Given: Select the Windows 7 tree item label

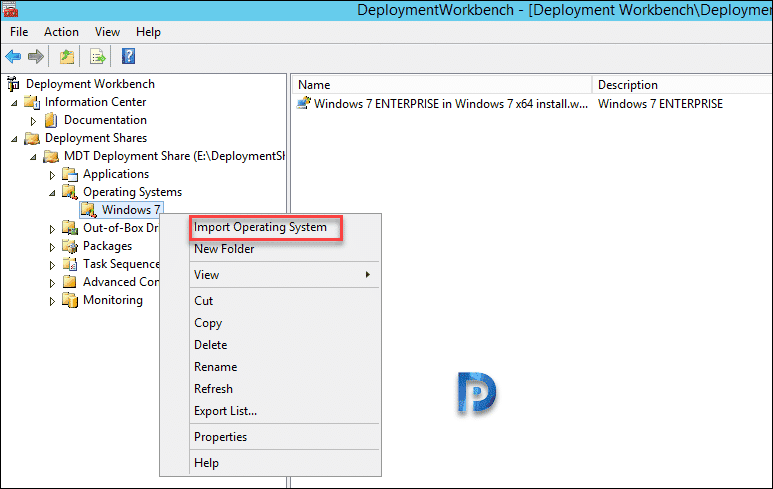Looking at the screenshot, I should point(131,210).
